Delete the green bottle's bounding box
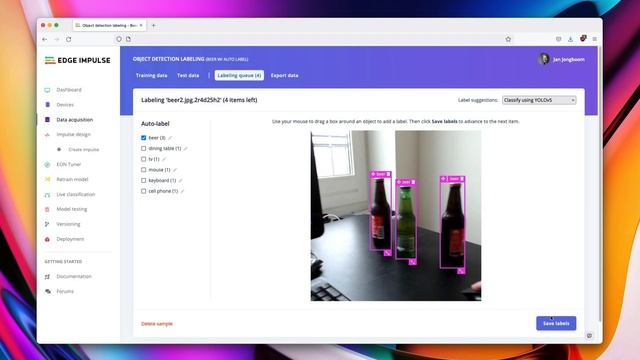The width and height of the screenshot is (640, 360). tap(413, 182)
